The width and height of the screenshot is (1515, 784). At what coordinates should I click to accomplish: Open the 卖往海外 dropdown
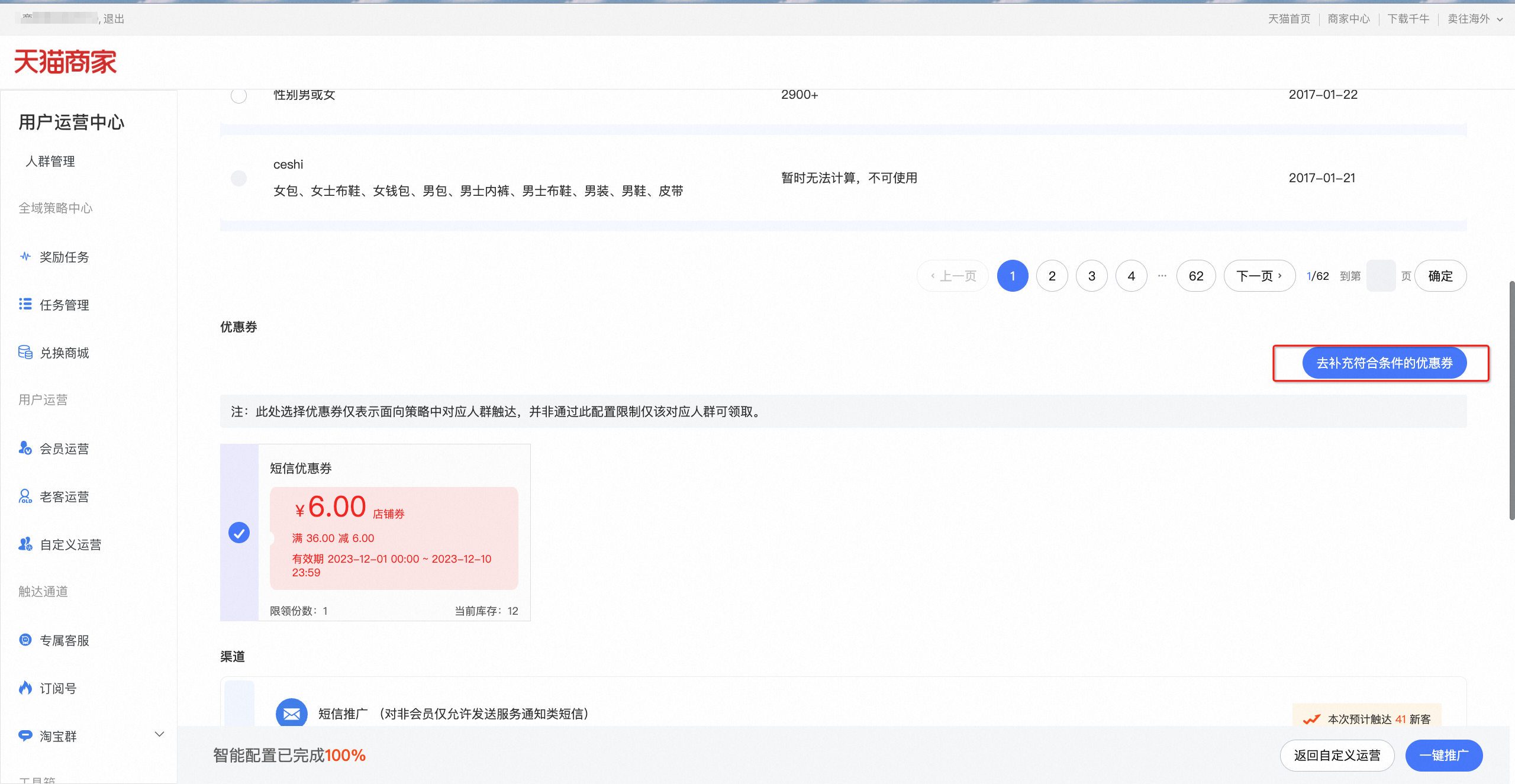point(1475,19)
